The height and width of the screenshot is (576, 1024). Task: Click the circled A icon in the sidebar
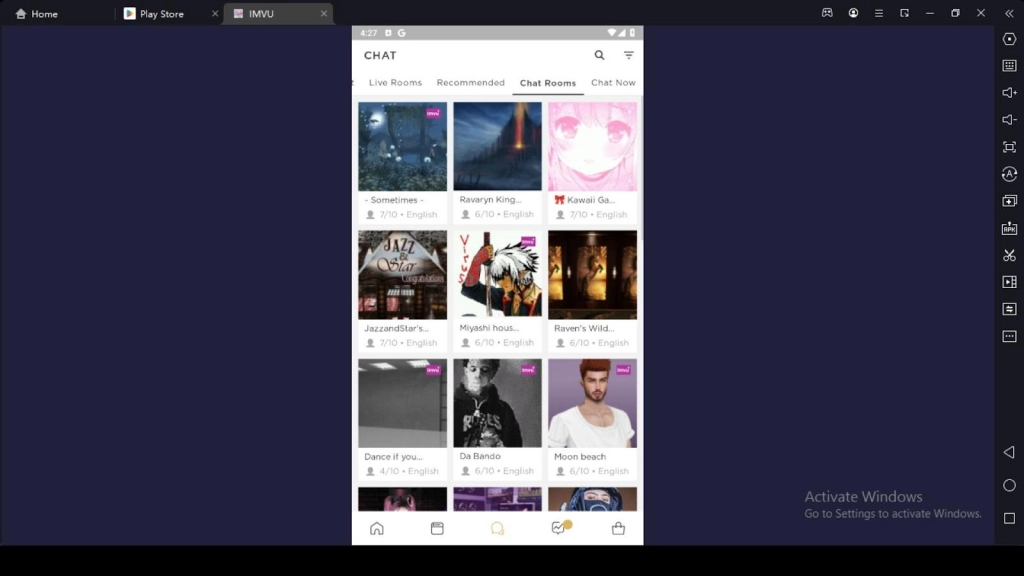point(1009,174)
